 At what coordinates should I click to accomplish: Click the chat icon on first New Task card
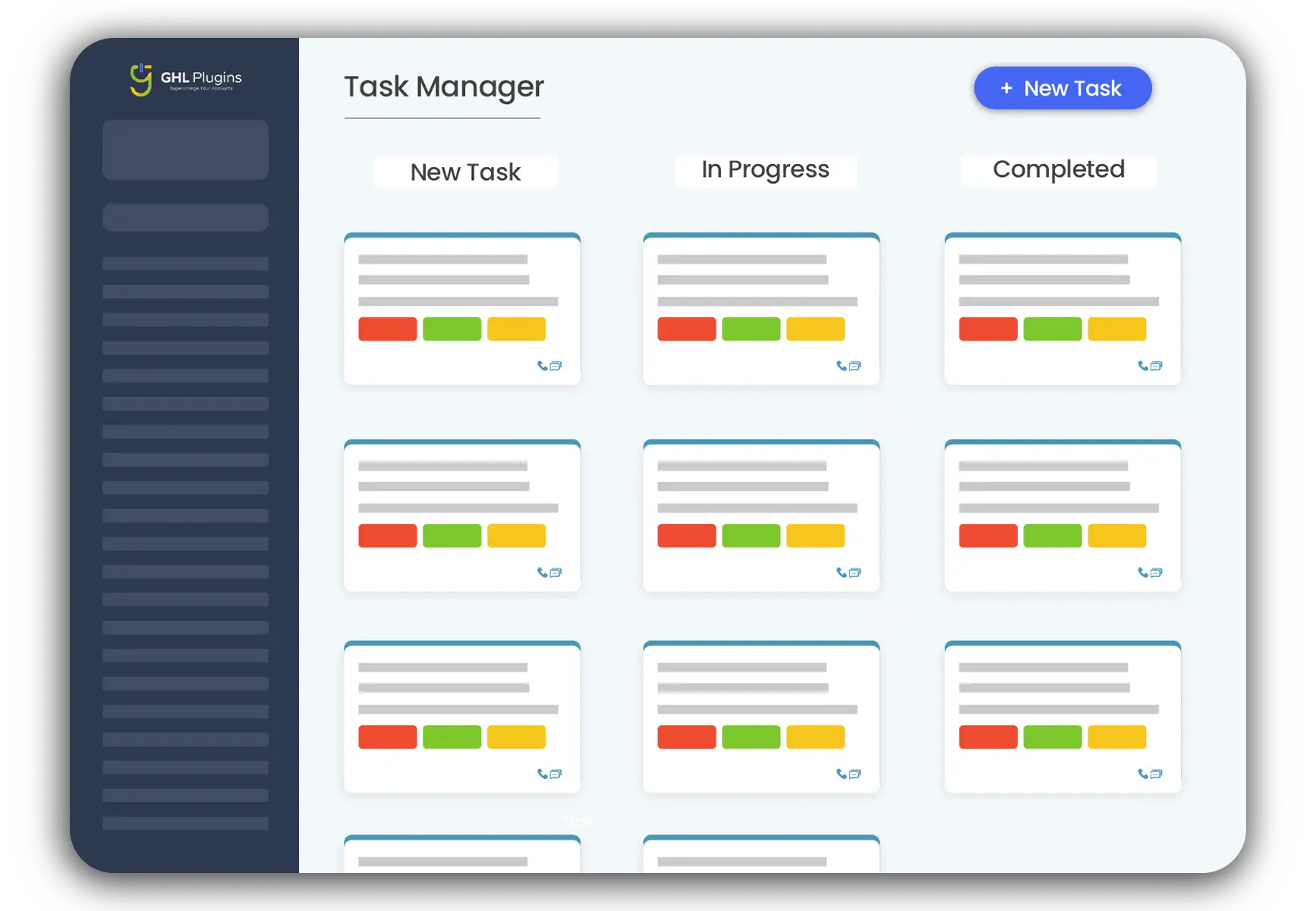pyautogui.click(x=556, y=366)
